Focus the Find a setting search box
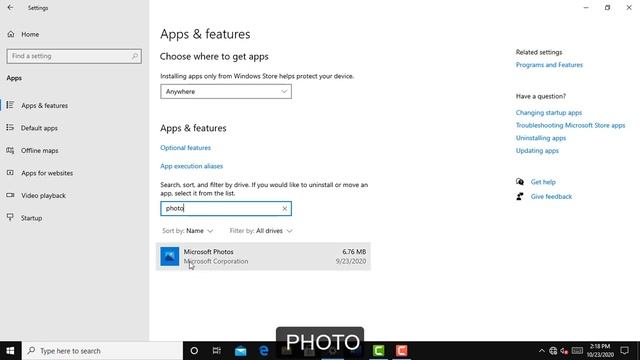Image resolution: width=640 pixels, height=360 pixels. pos(74,56)
